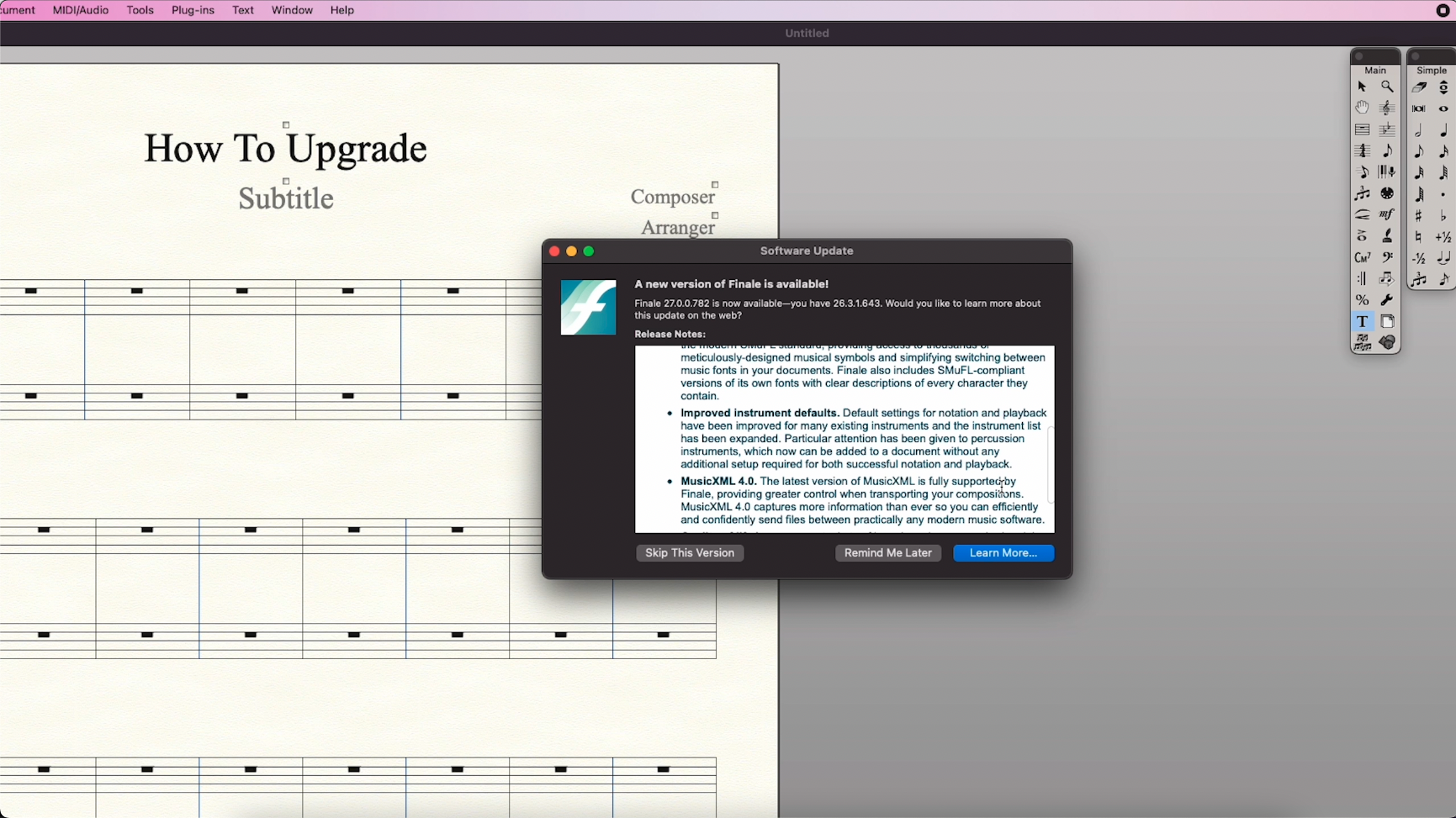Select the Articulation tool
The height and width of the screenshot is (818, 1456).
click(x=1362, y=236)
